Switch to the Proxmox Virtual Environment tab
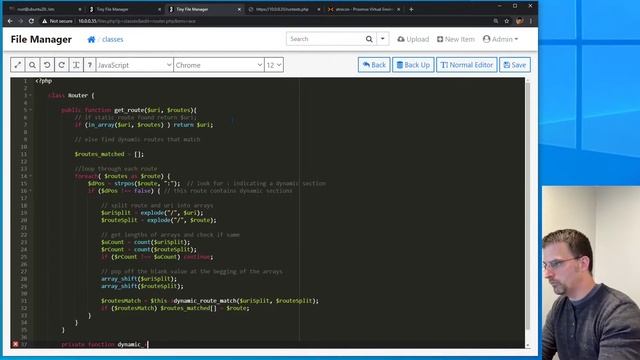640x360 pixels. 362,9
